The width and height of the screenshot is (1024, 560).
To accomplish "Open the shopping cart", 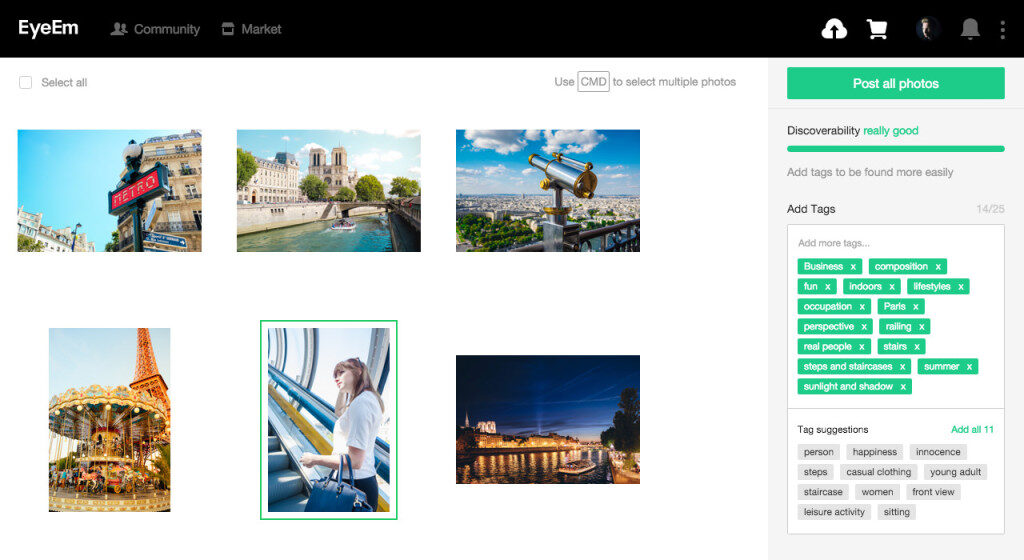I will (x=877, y=29).
